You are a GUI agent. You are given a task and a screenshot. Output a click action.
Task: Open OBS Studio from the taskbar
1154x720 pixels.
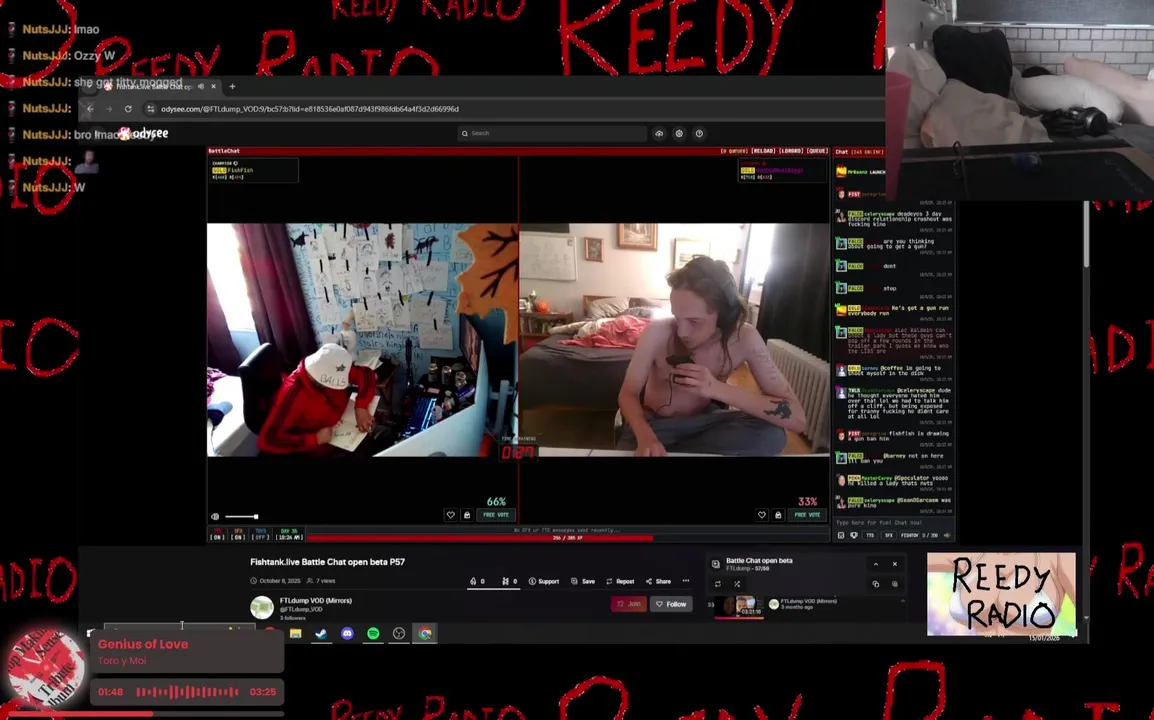(x=399, y=633)
